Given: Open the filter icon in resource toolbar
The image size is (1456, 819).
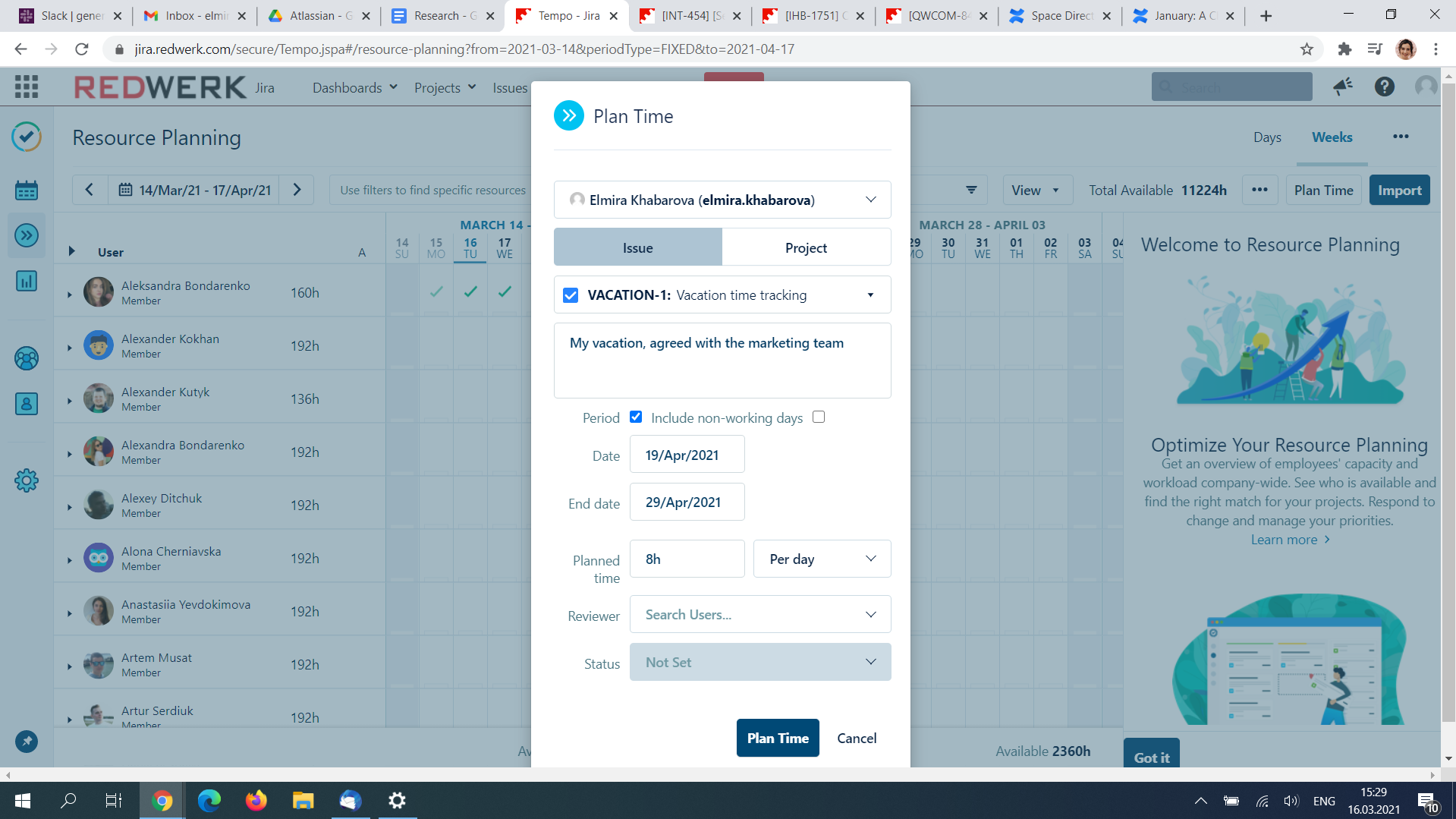Looking at the screenshot, I should [971, 190].
